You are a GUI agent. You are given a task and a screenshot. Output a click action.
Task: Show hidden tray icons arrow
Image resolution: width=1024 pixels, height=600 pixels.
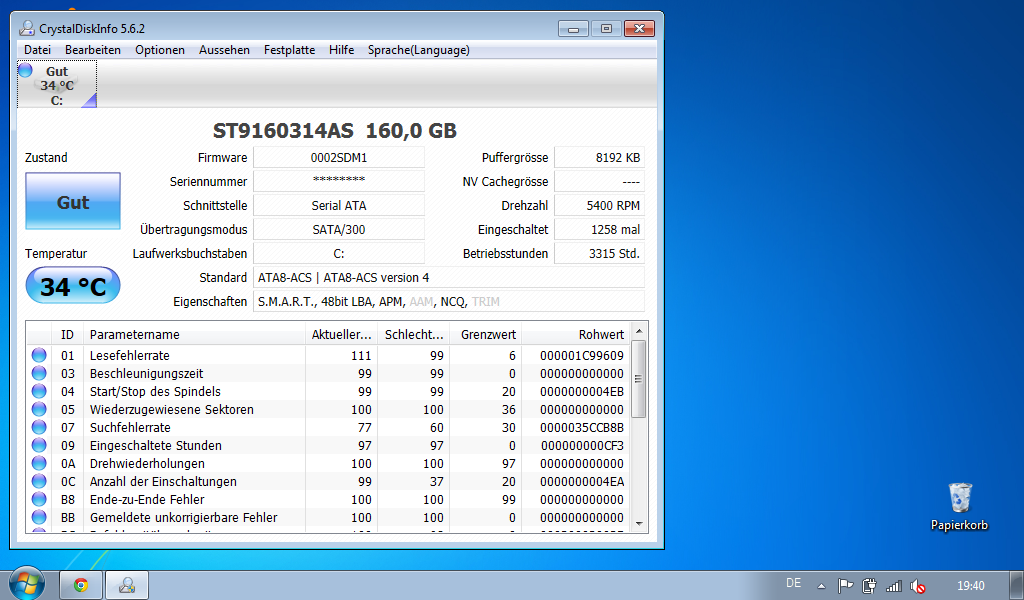pyautogui.click(x=822, y=586)
